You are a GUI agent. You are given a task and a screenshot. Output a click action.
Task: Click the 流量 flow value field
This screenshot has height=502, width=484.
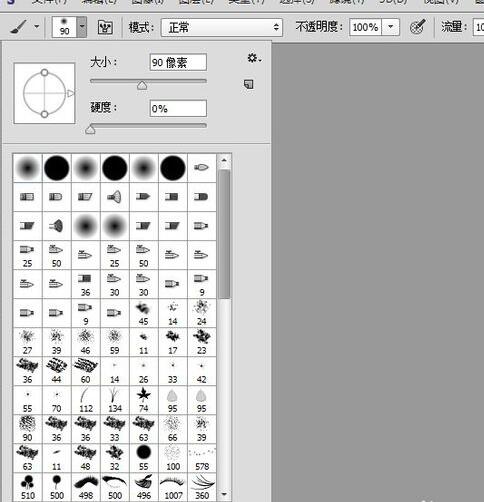click(x=479, y=27)
